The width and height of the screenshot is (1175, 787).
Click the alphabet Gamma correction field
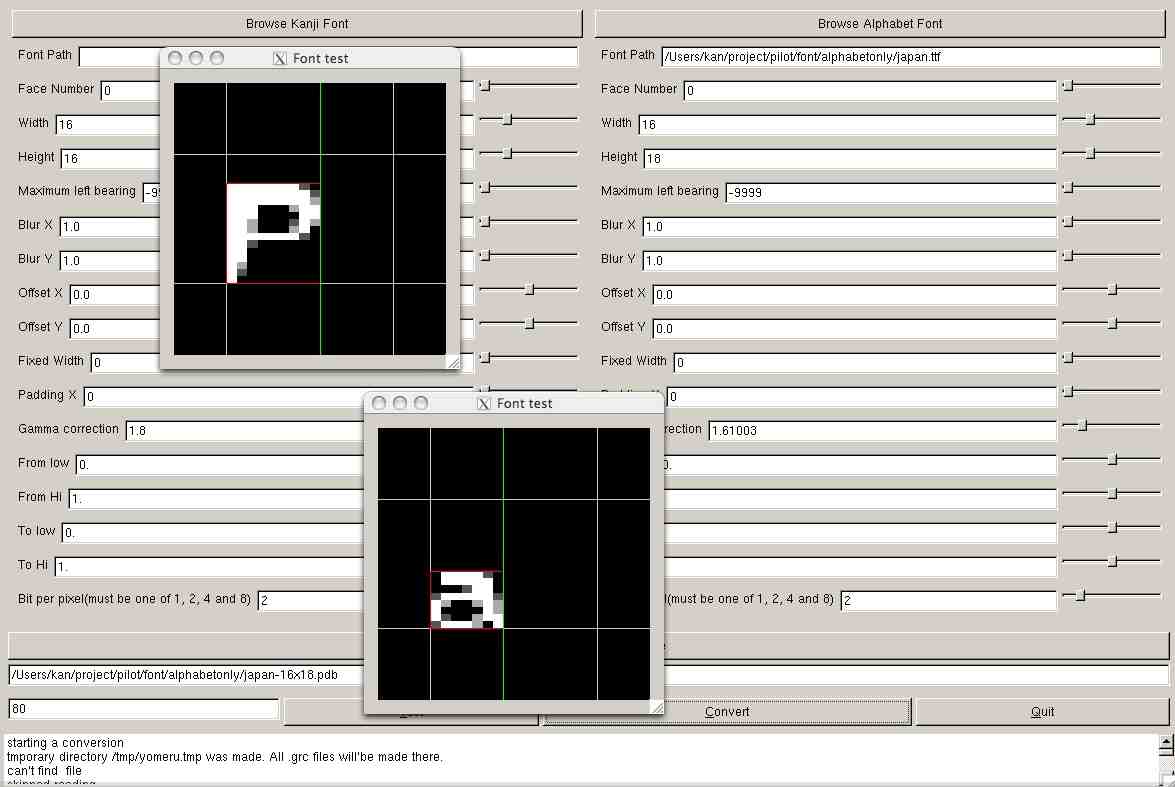(x=882, y=430)
